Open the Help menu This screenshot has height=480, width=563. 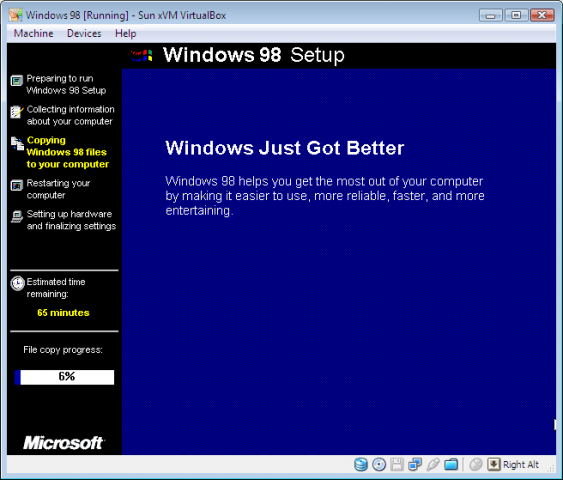[x=125, y=33]
